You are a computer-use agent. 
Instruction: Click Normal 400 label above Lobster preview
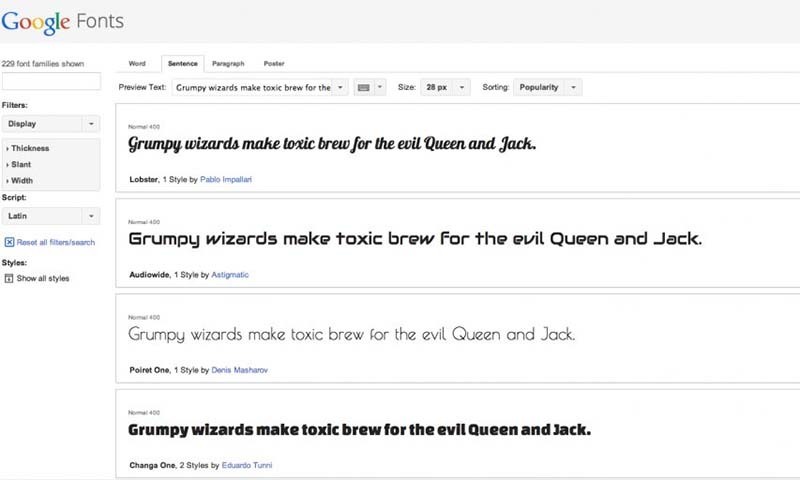[144, 127]
